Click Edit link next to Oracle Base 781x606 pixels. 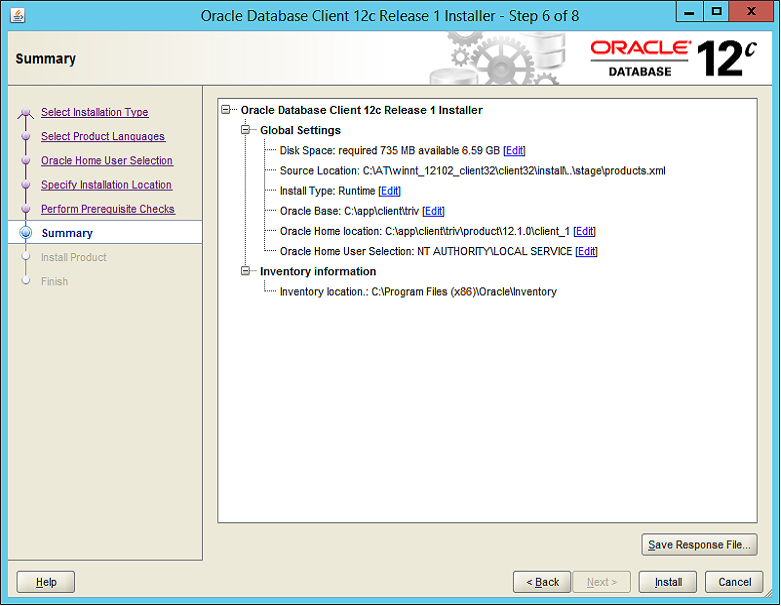pos(433,211)
